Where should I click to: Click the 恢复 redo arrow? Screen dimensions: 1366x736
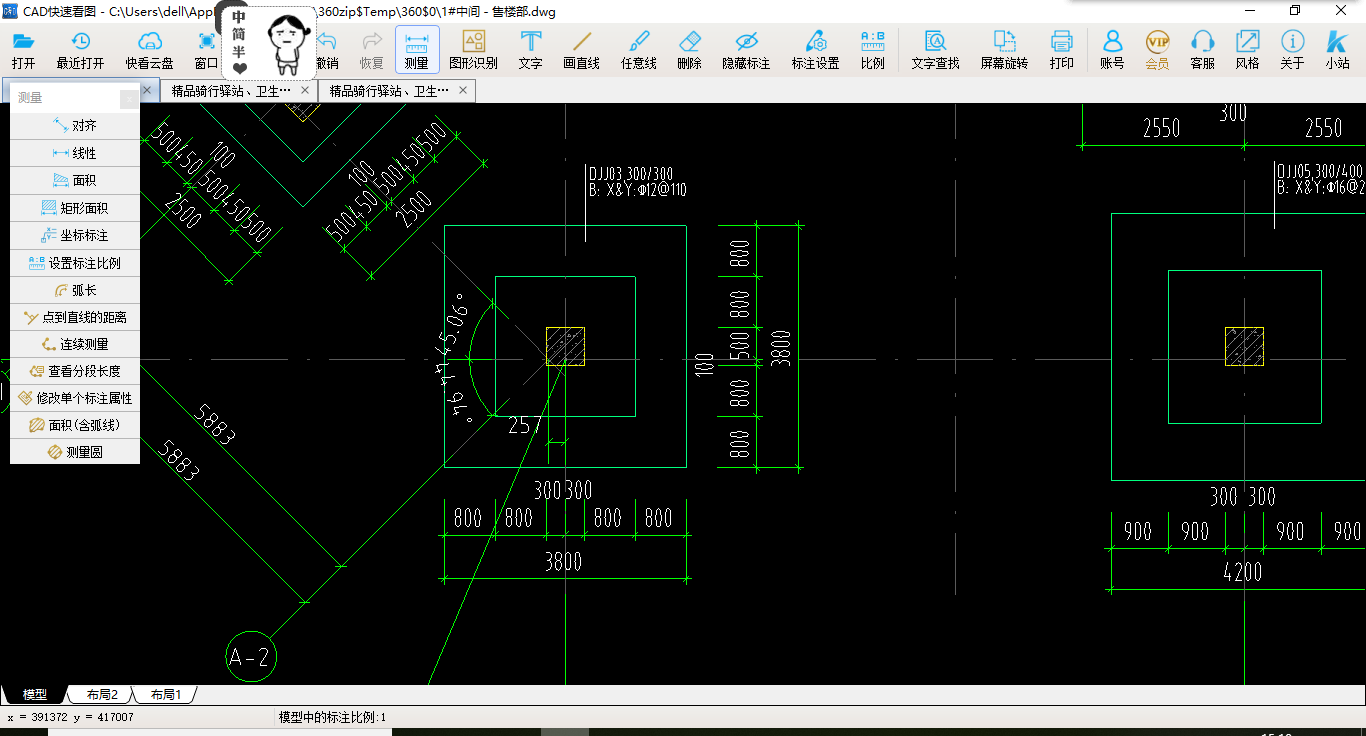(372, 50)
